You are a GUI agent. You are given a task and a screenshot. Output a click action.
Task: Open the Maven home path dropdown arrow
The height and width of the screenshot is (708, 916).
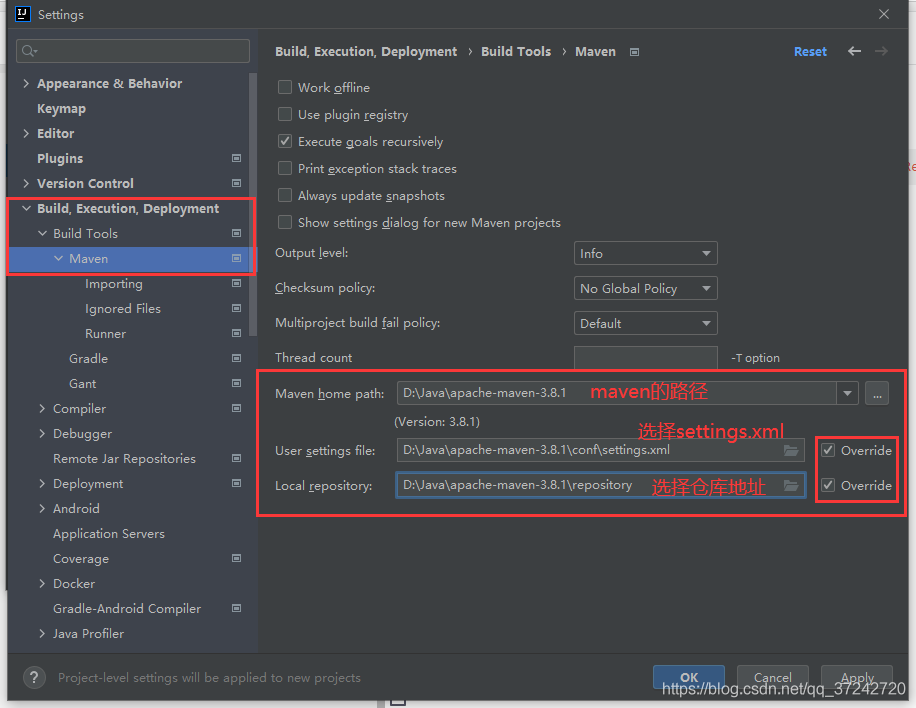(847, 393)
